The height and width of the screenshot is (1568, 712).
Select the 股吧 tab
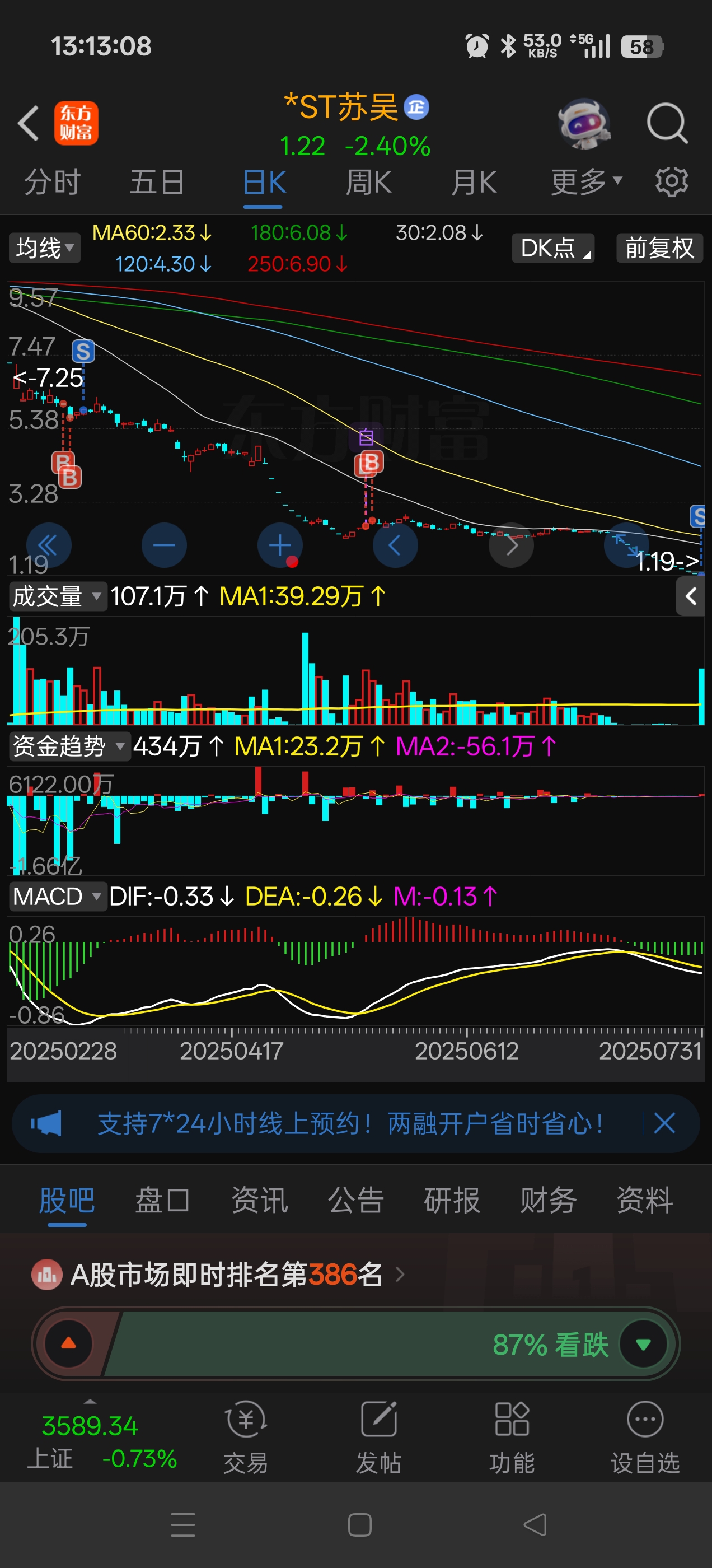[x=67, y=1200]
